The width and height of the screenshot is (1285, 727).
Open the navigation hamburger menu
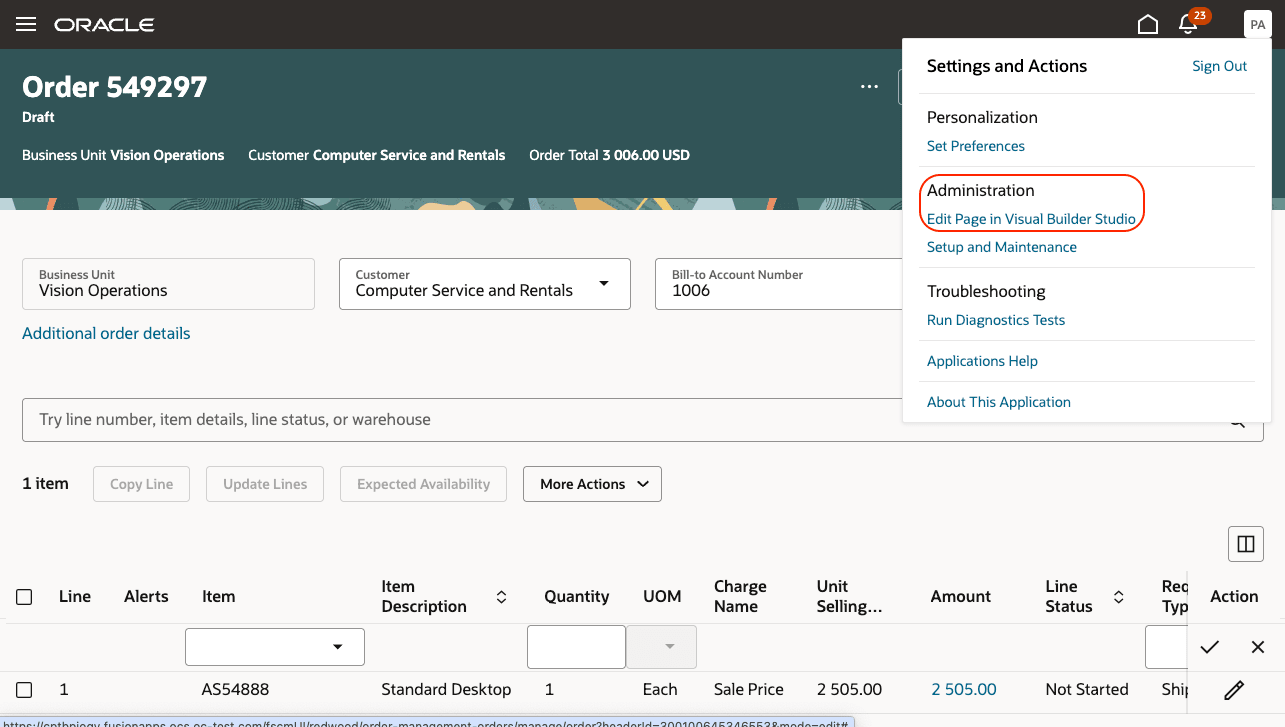click(25, 24)
